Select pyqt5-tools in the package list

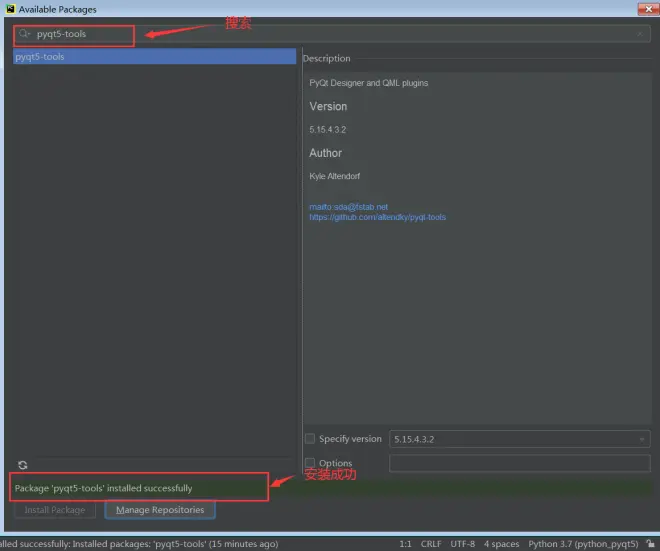(x=154, y=56)
